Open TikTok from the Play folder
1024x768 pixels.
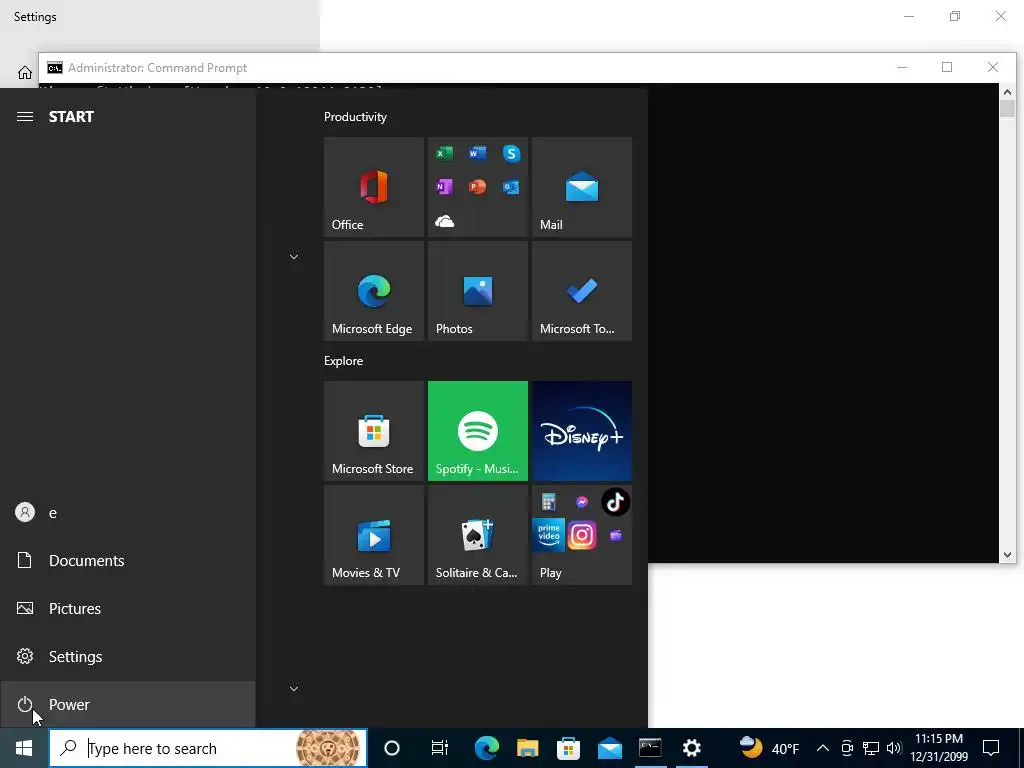(615, 502)
